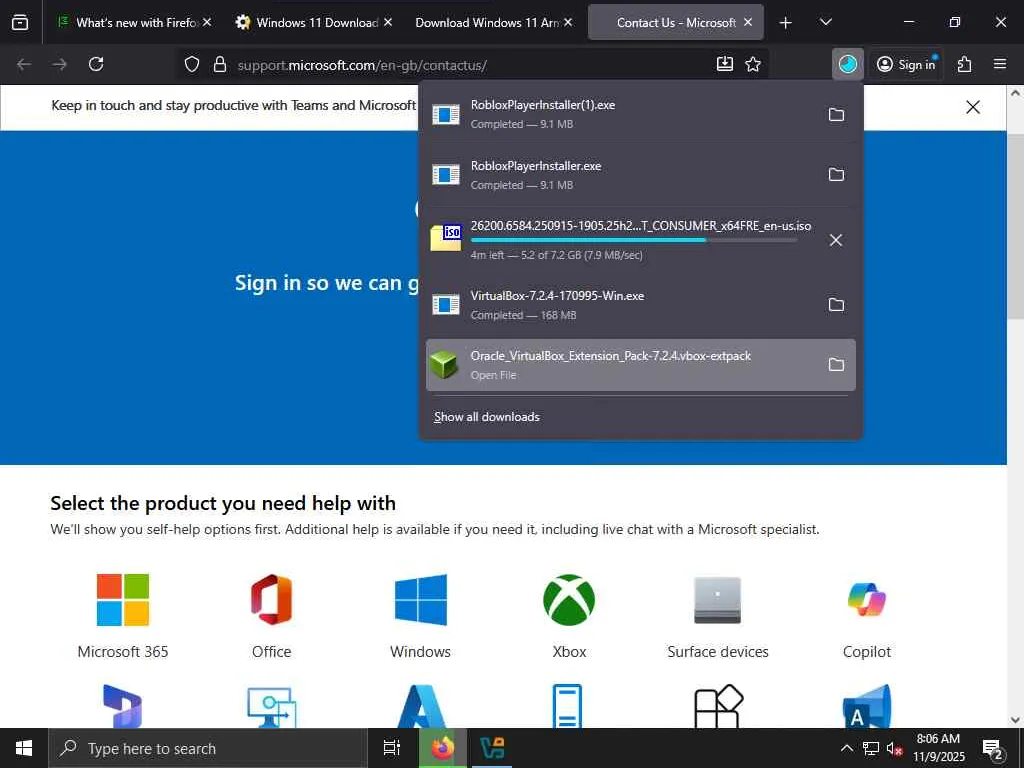Open the extensions puzzle icon

pyautogui.click(x=965, y=64)
